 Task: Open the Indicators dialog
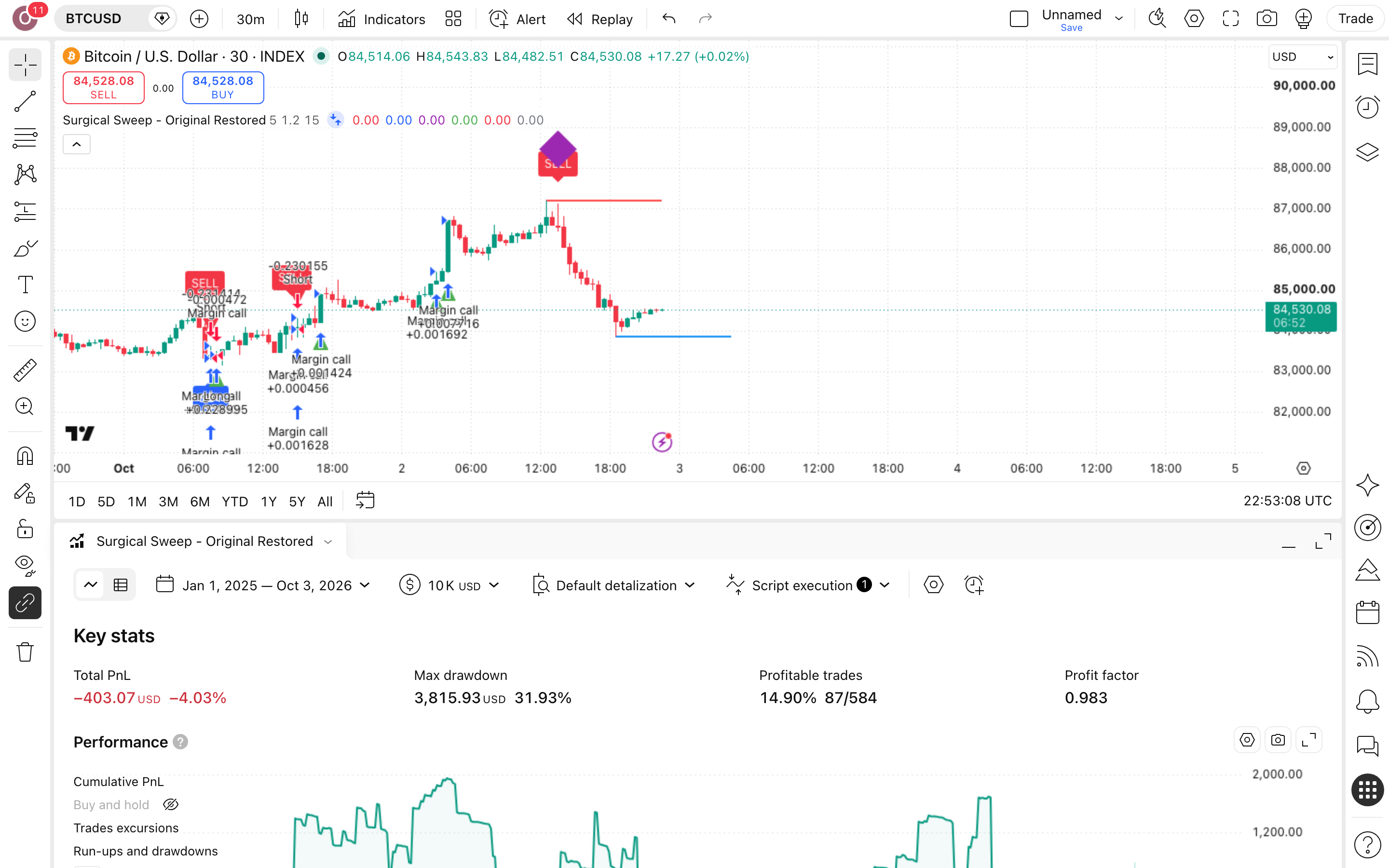(381, 19)
